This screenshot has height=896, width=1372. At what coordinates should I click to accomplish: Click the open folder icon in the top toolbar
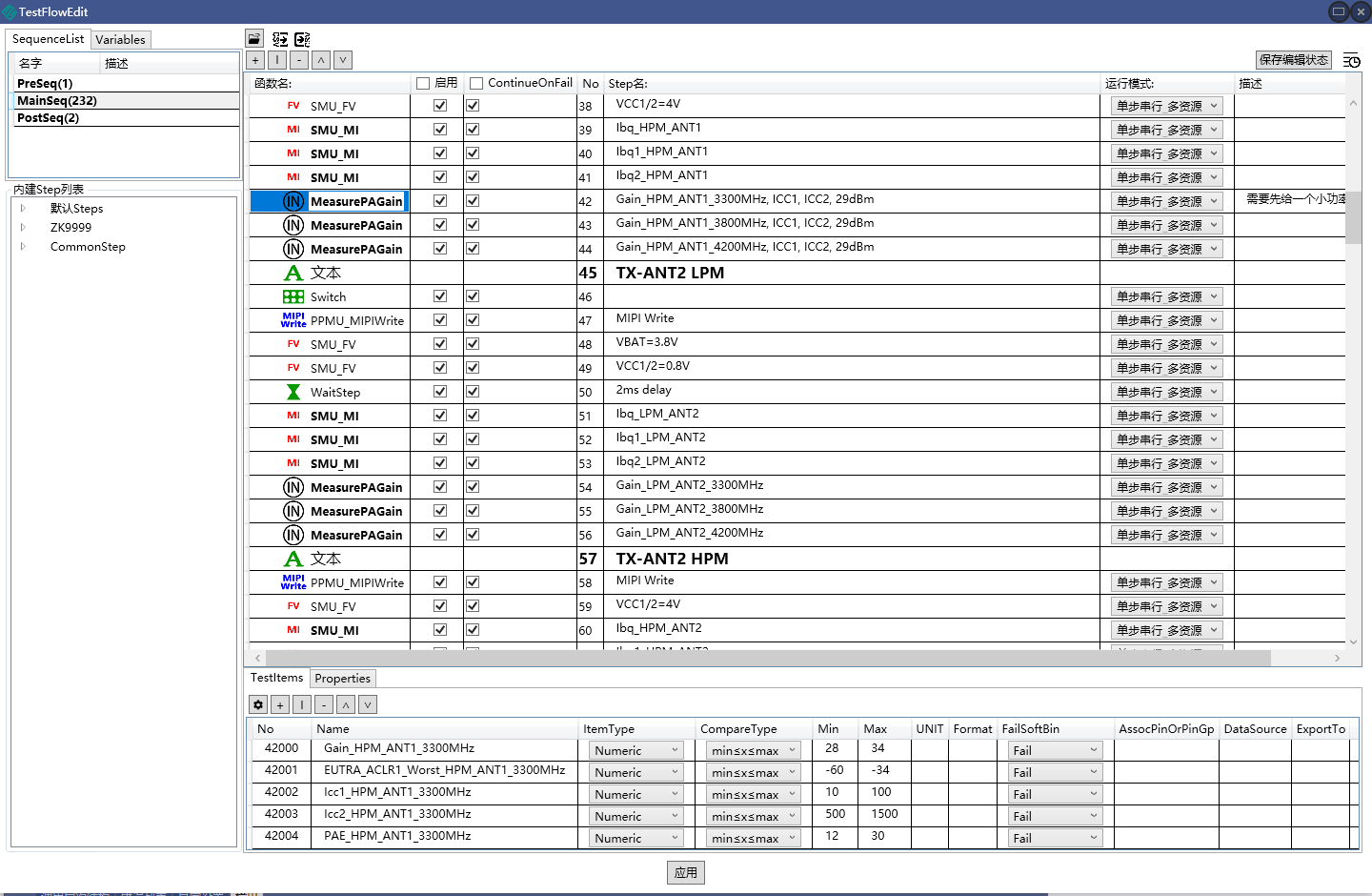pyautogui.click(x=254, y=39)
